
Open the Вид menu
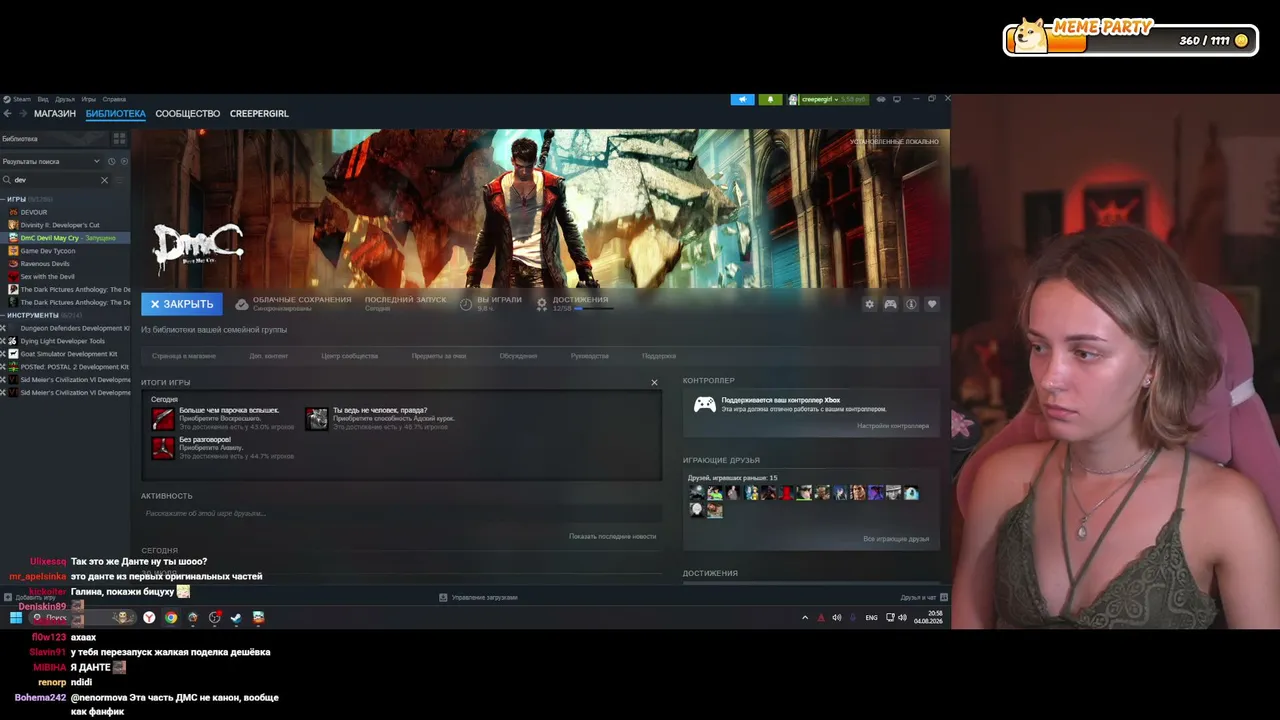click(43, 99)
